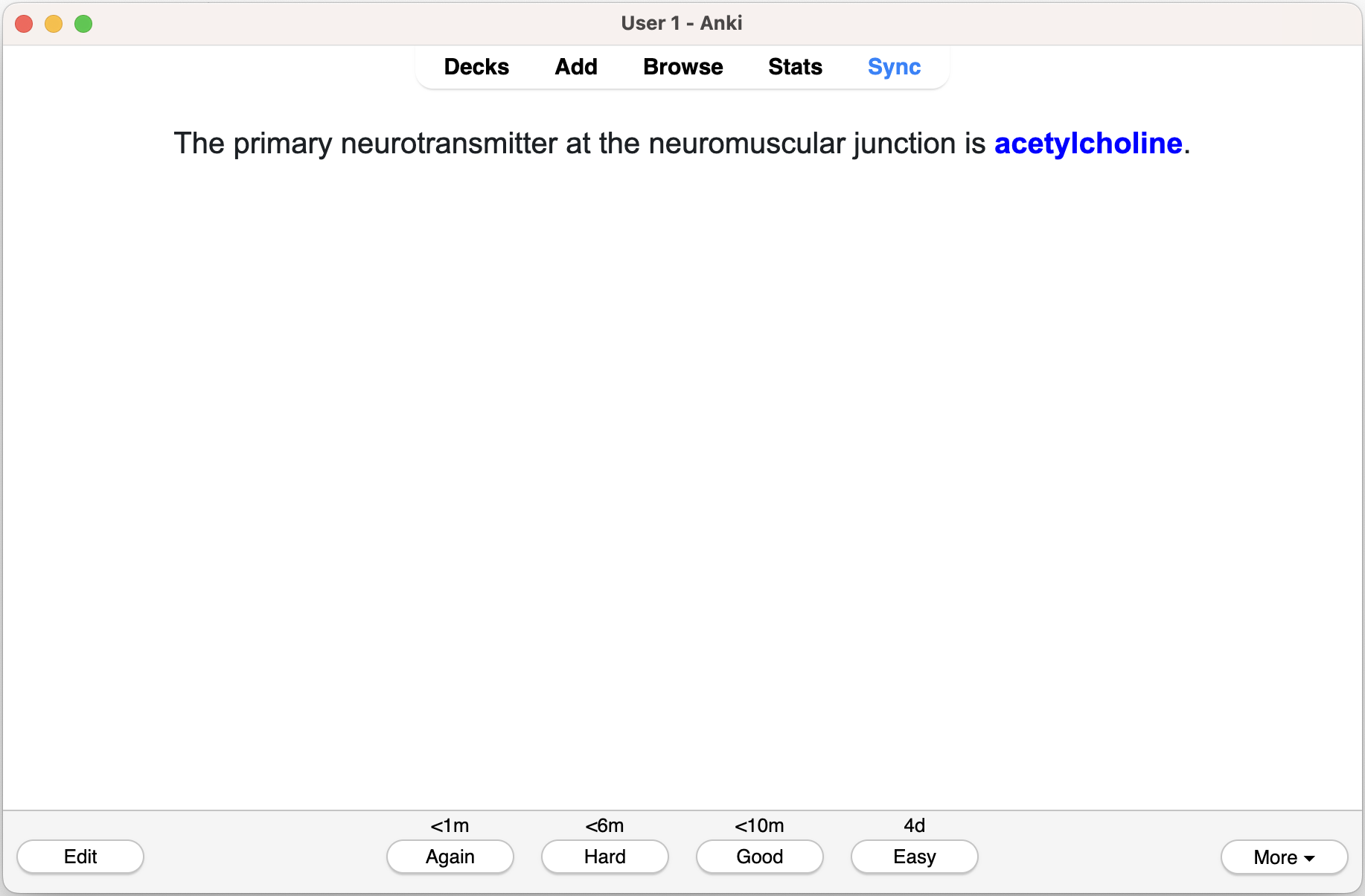Close the Anki window with red button
This screenshot has height=896, width=1365.
point(24,24)
